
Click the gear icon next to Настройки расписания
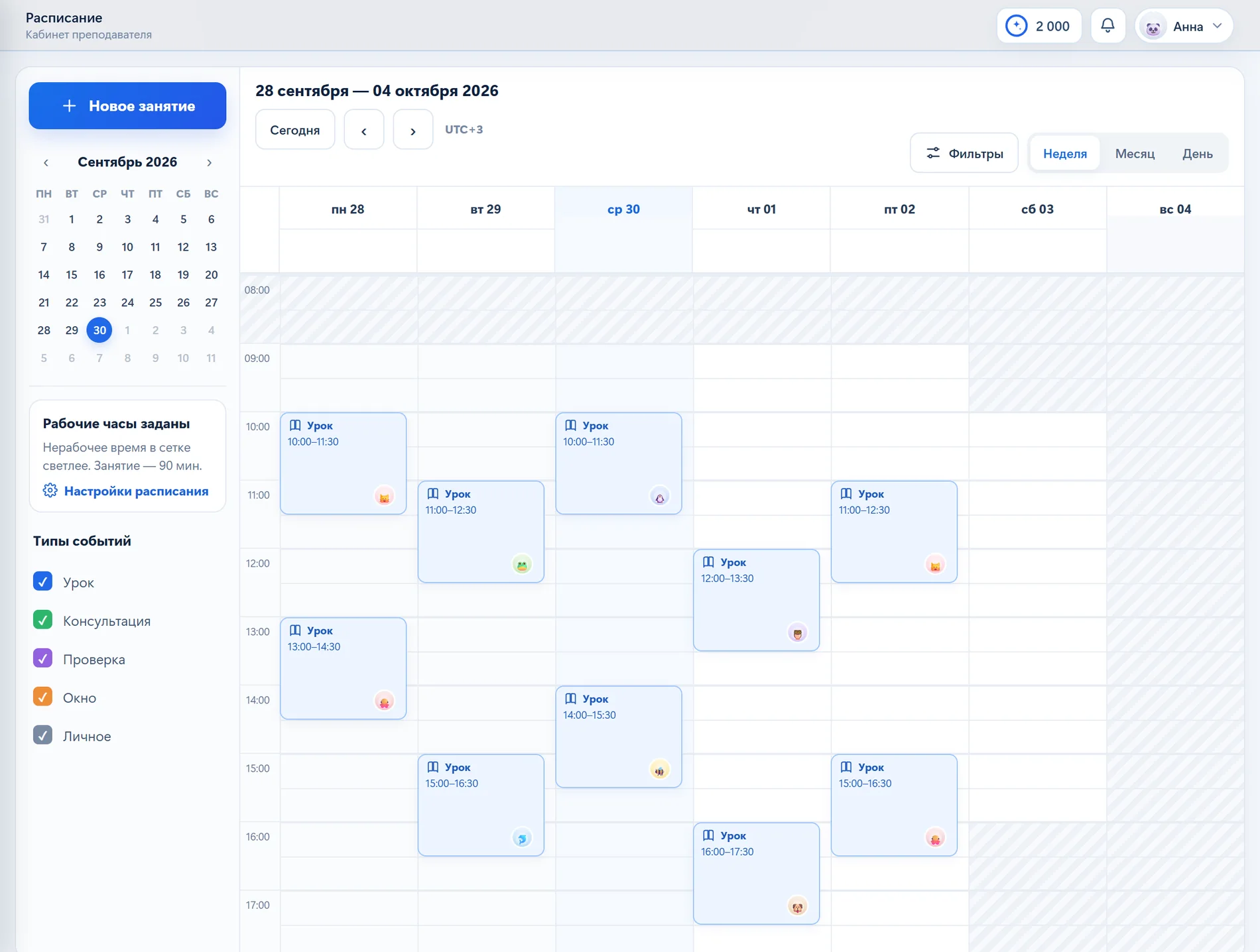[x=50, y=491]
